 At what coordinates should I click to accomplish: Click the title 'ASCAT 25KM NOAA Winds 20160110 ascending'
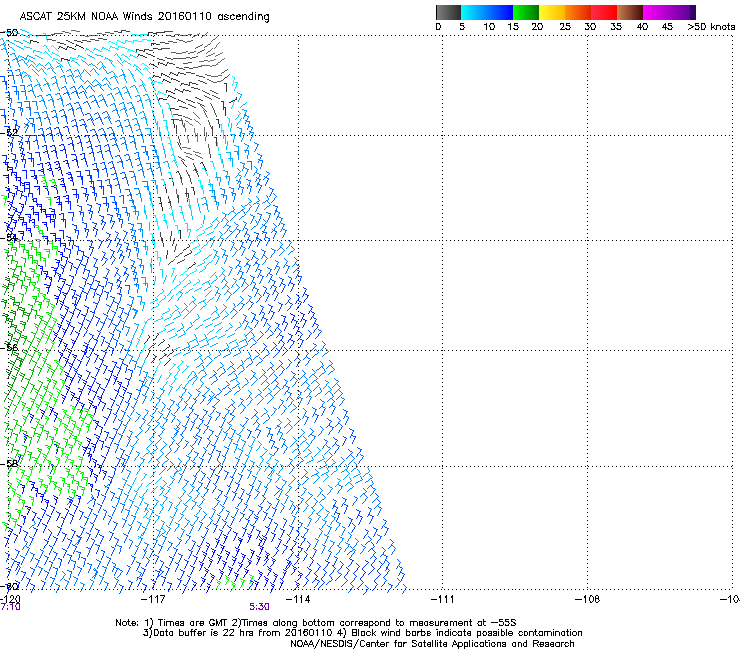click(144, 17)
